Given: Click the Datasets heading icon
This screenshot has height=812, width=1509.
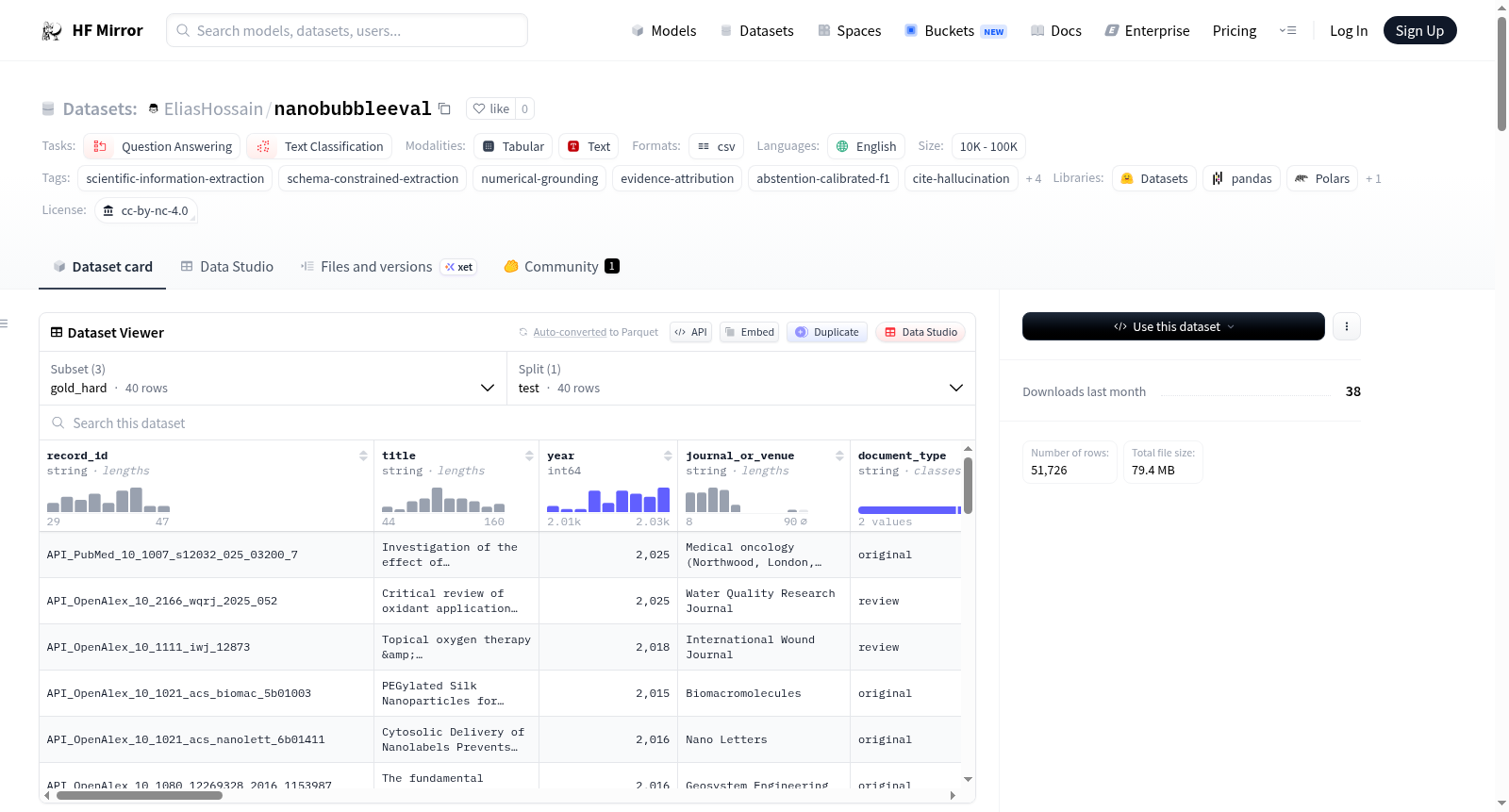Looking at the screenshot, I should click(48, 108).
